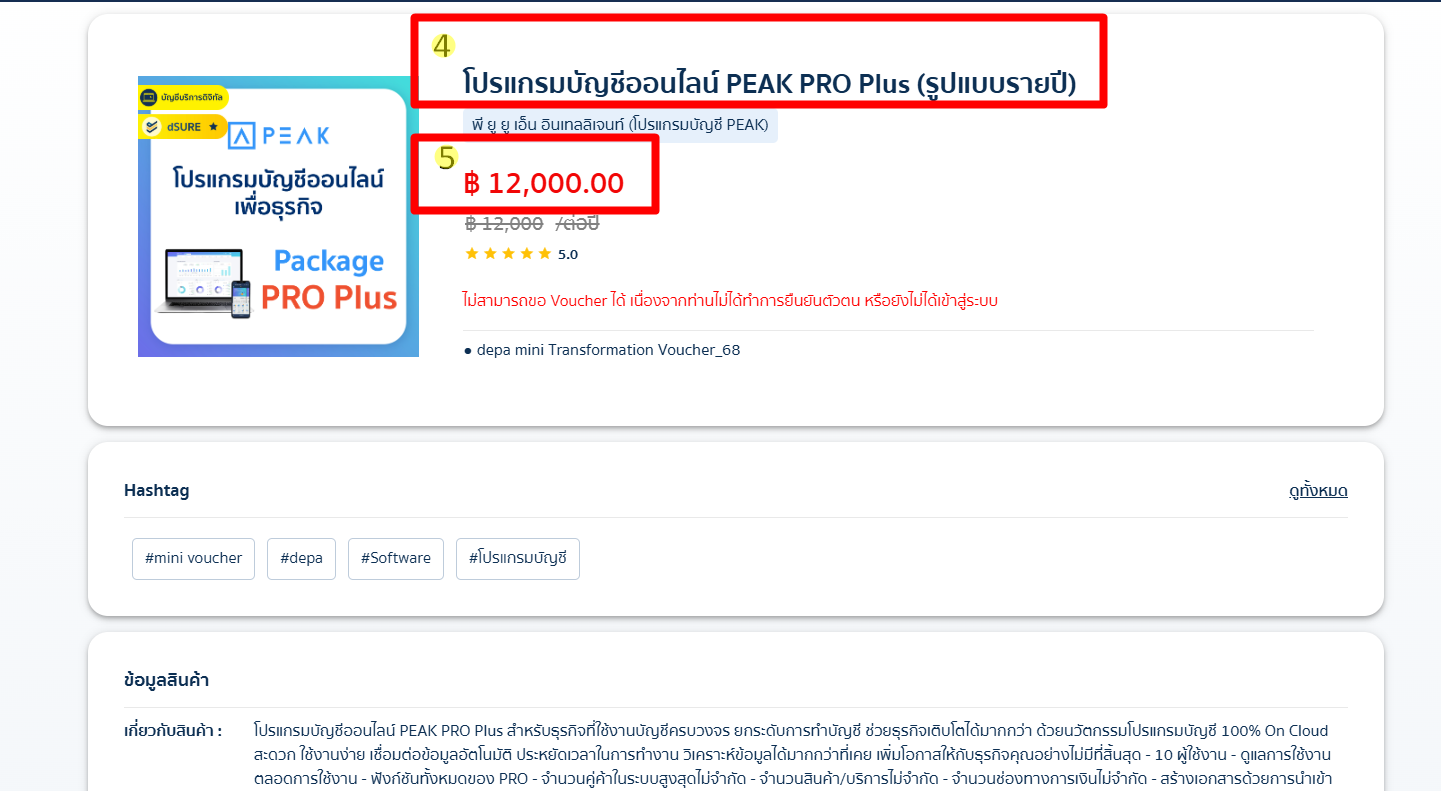Viewport: 1441px width, 791px height.
Task: Select the #Software hashtag chip
Action: point(396,558)
